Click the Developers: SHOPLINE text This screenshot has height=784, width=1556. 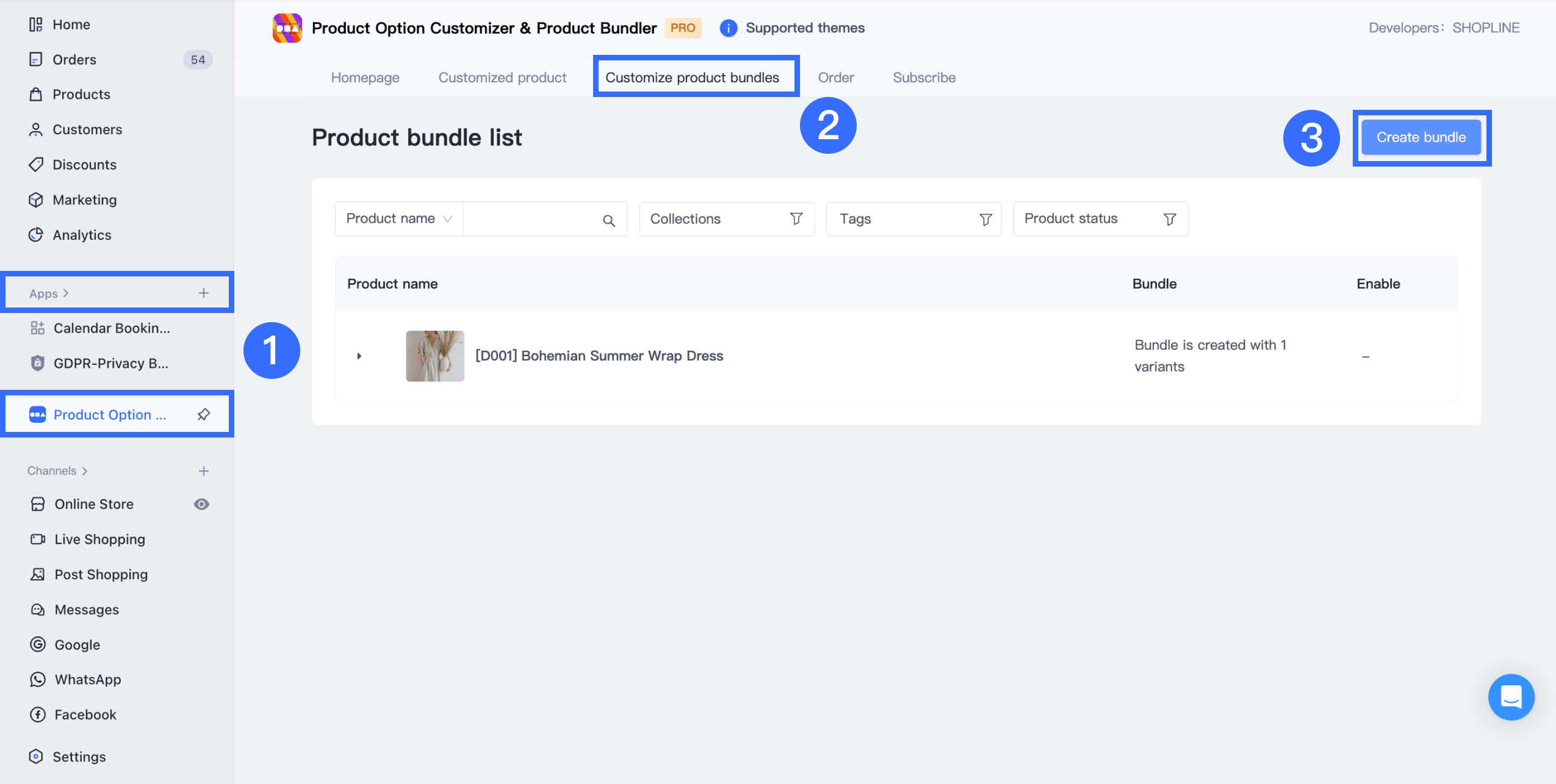(1444, 28)
